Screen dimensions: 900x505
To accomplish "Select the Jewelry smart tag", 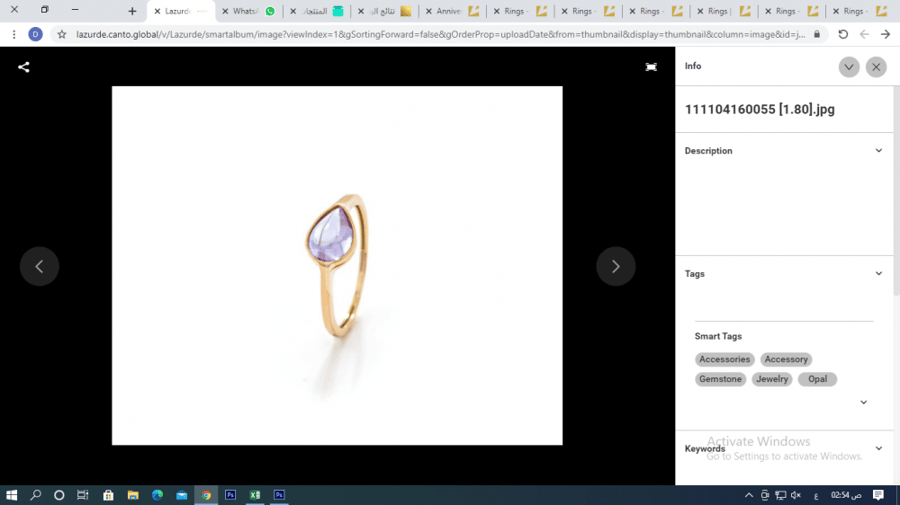I will click(772, 379).
